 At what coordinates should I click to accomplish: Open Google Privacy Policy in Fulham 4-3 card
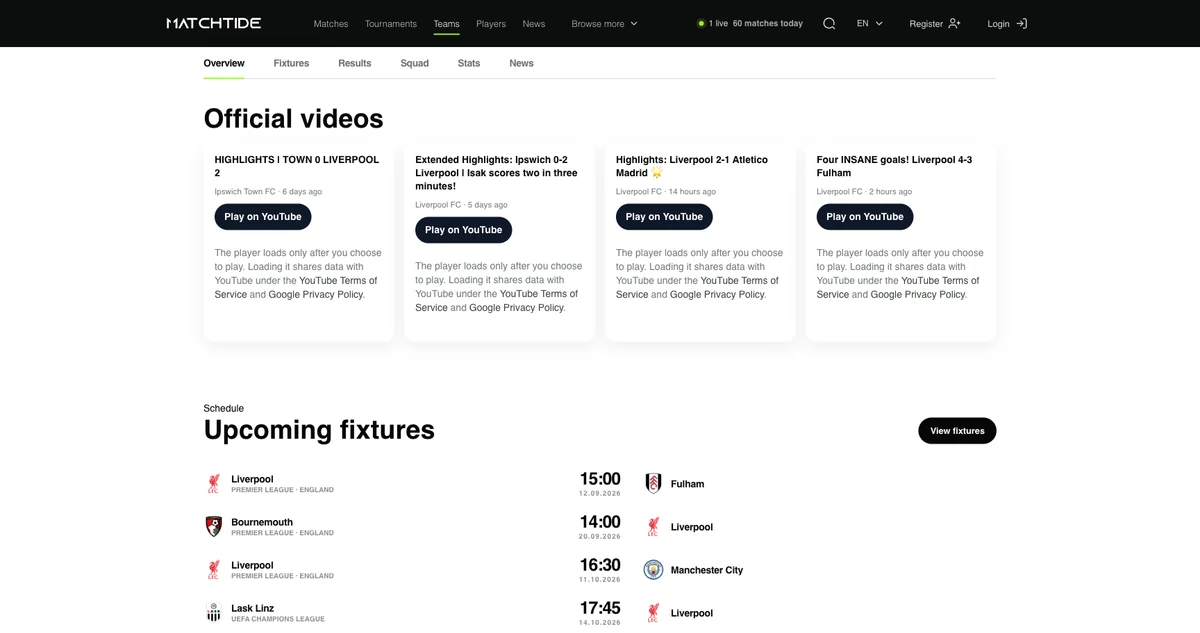coord(918,295)
